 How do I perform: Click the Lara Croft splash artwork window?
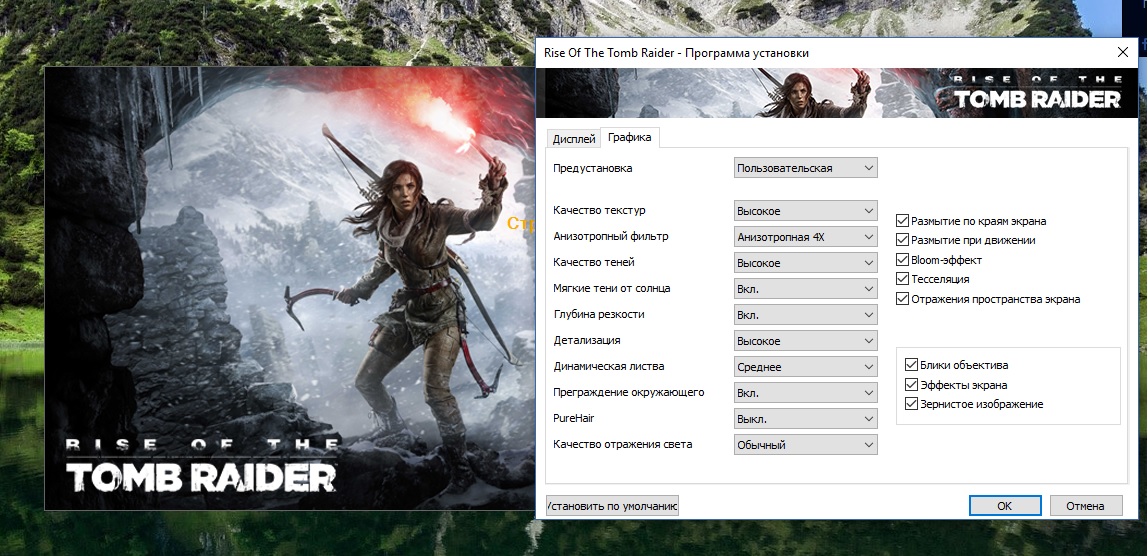[290, 289]
